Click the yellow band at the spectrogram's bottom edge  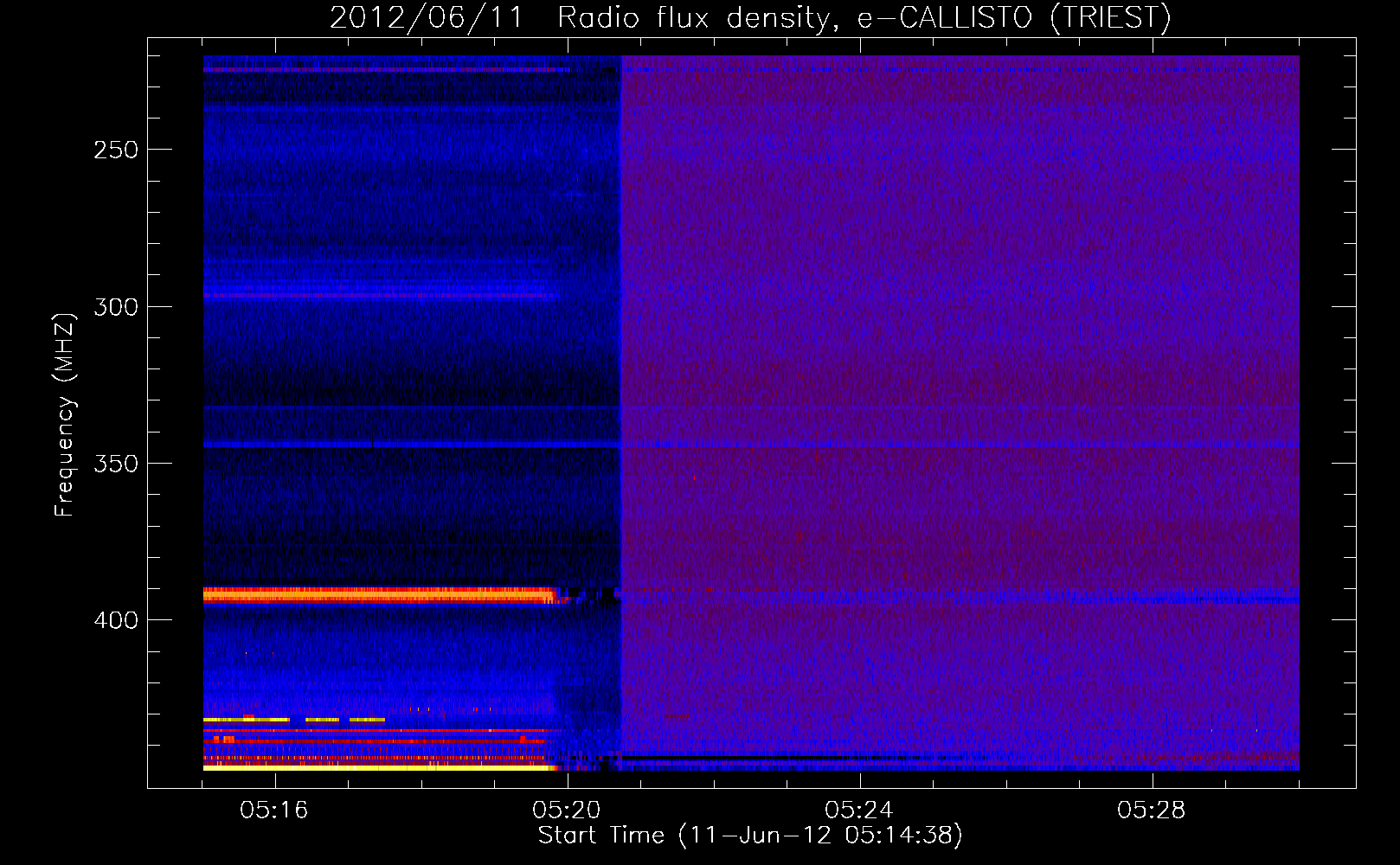click(x=379, y=767)
